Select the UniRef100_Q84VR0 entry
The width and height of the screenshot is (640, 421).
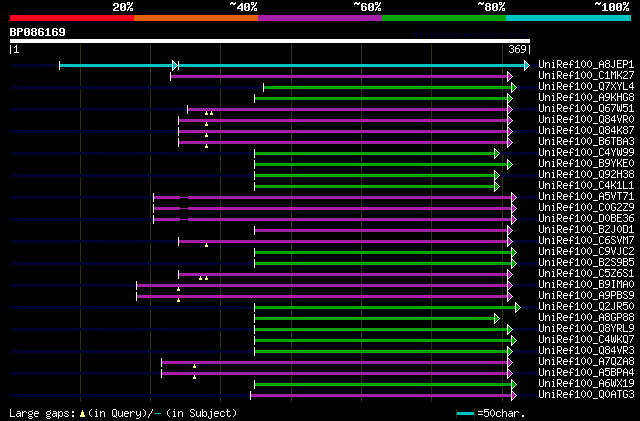click(586, 120)
